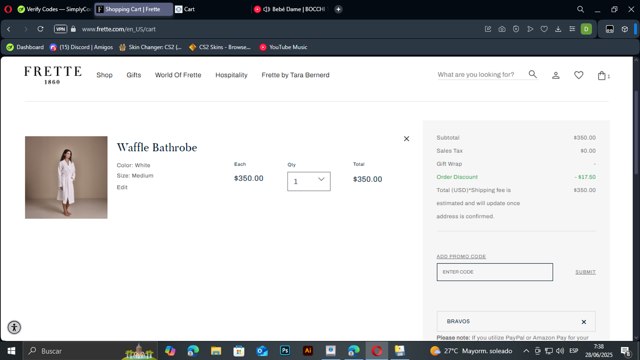Open Discord Amigos bookmark

pos(81,47)
